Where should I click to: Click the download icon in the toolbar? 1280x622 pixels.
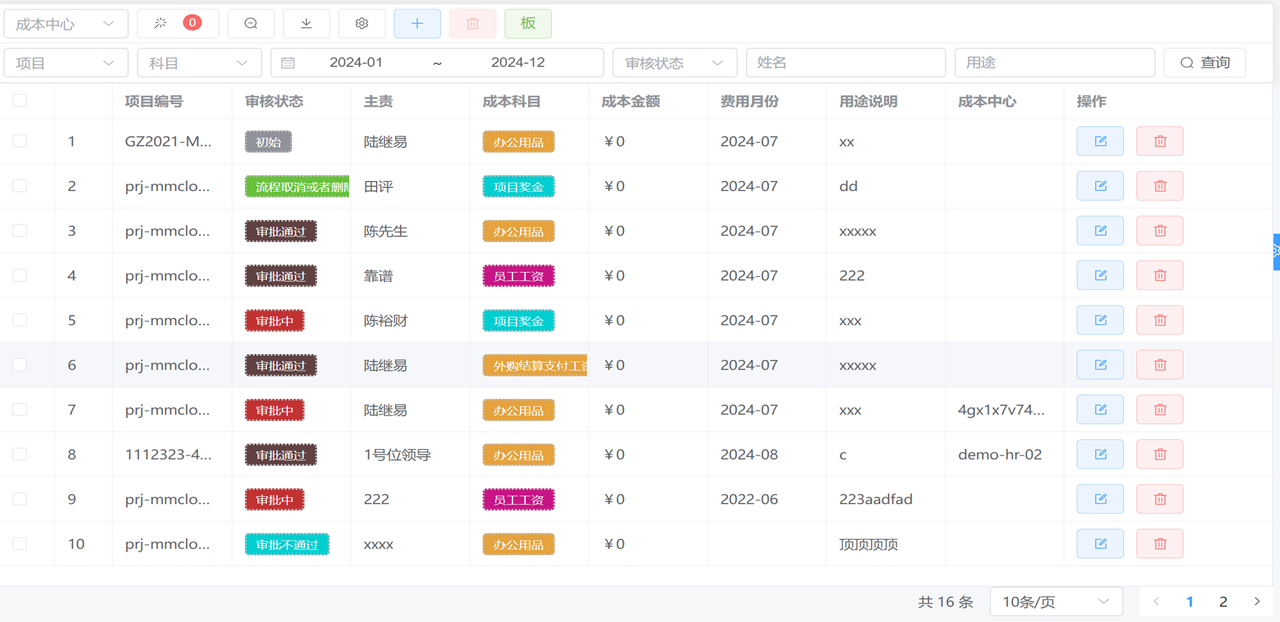(306, 23)
